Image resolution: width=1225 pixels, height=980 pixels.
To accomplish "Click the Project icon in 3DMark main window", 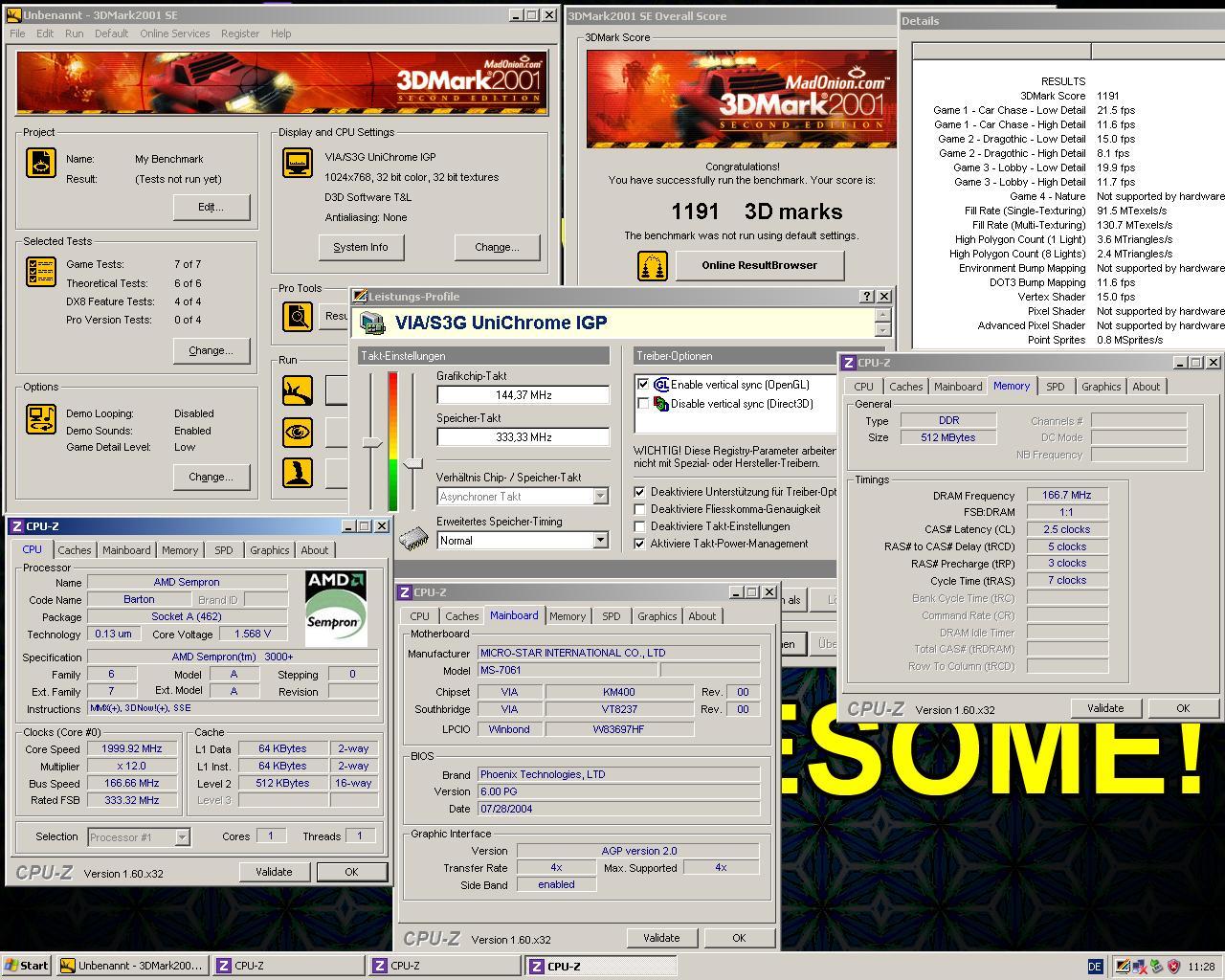I will point(41,163).
